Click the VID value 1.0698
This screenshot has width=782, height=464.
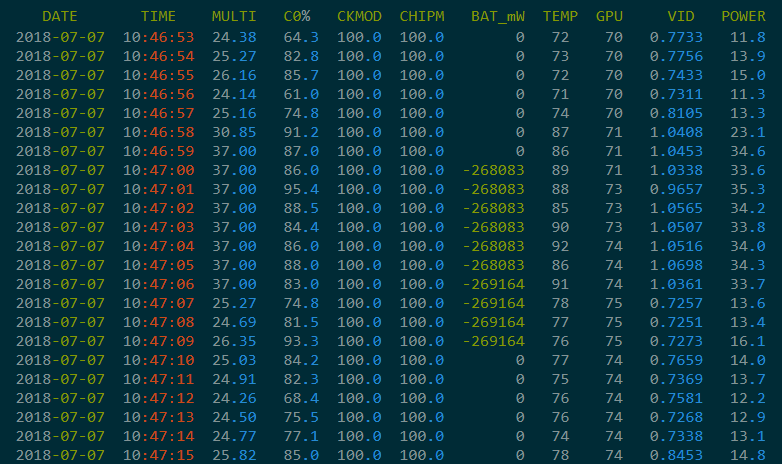click(x=676, y=265)
